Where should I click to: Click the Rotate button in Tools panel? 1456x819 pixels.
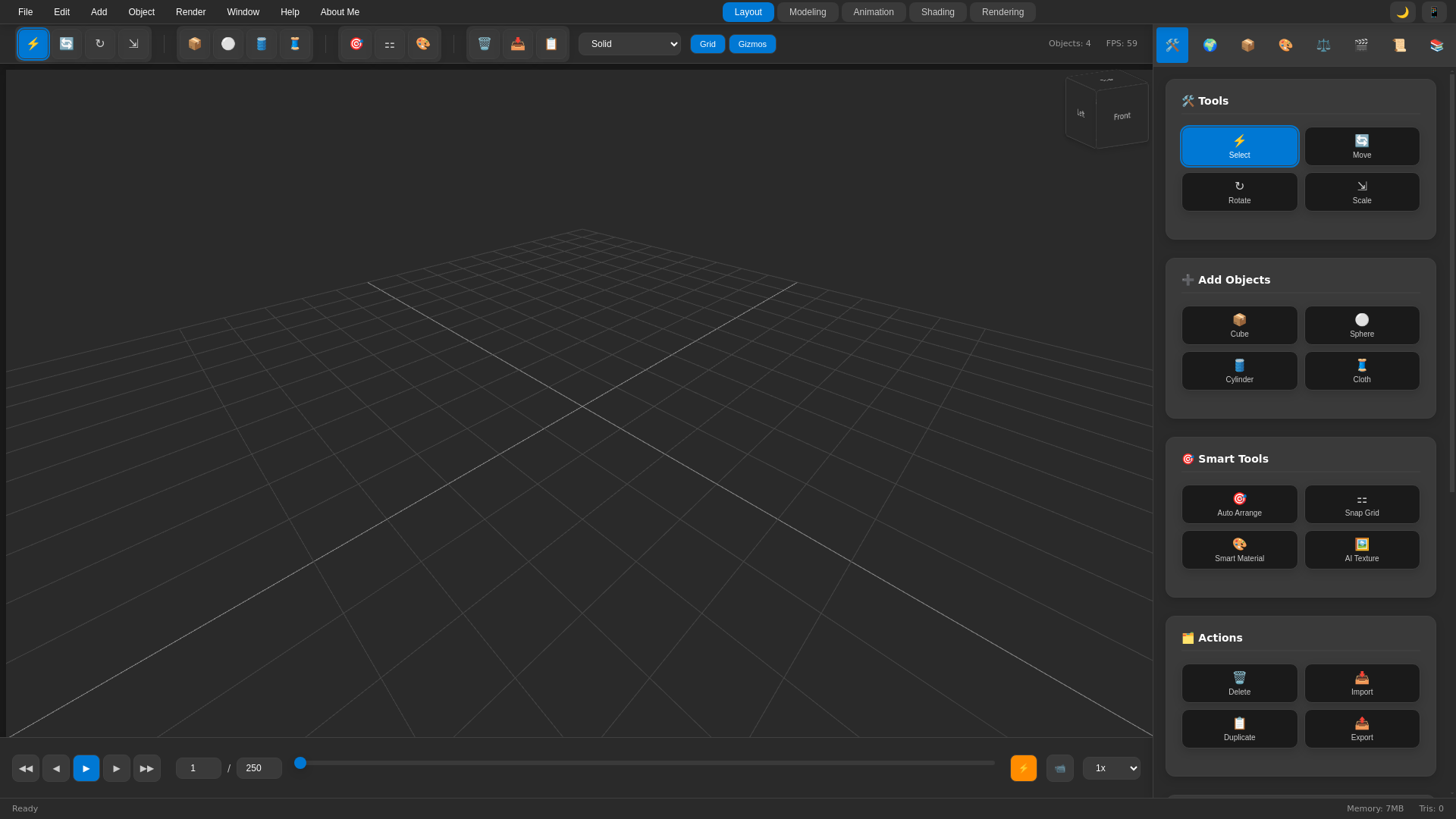[x=1239, y=192]
